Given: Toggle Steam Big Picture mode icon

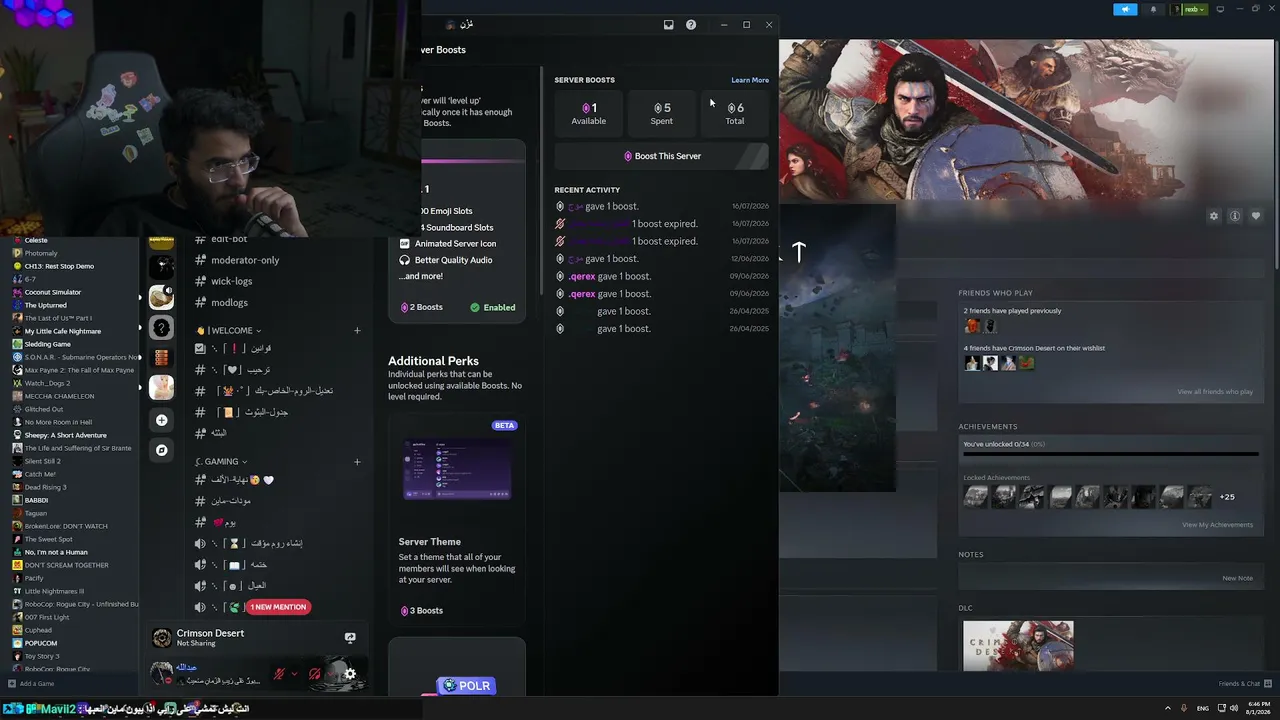Looking at the screenshot, I should pos(1220,9).
